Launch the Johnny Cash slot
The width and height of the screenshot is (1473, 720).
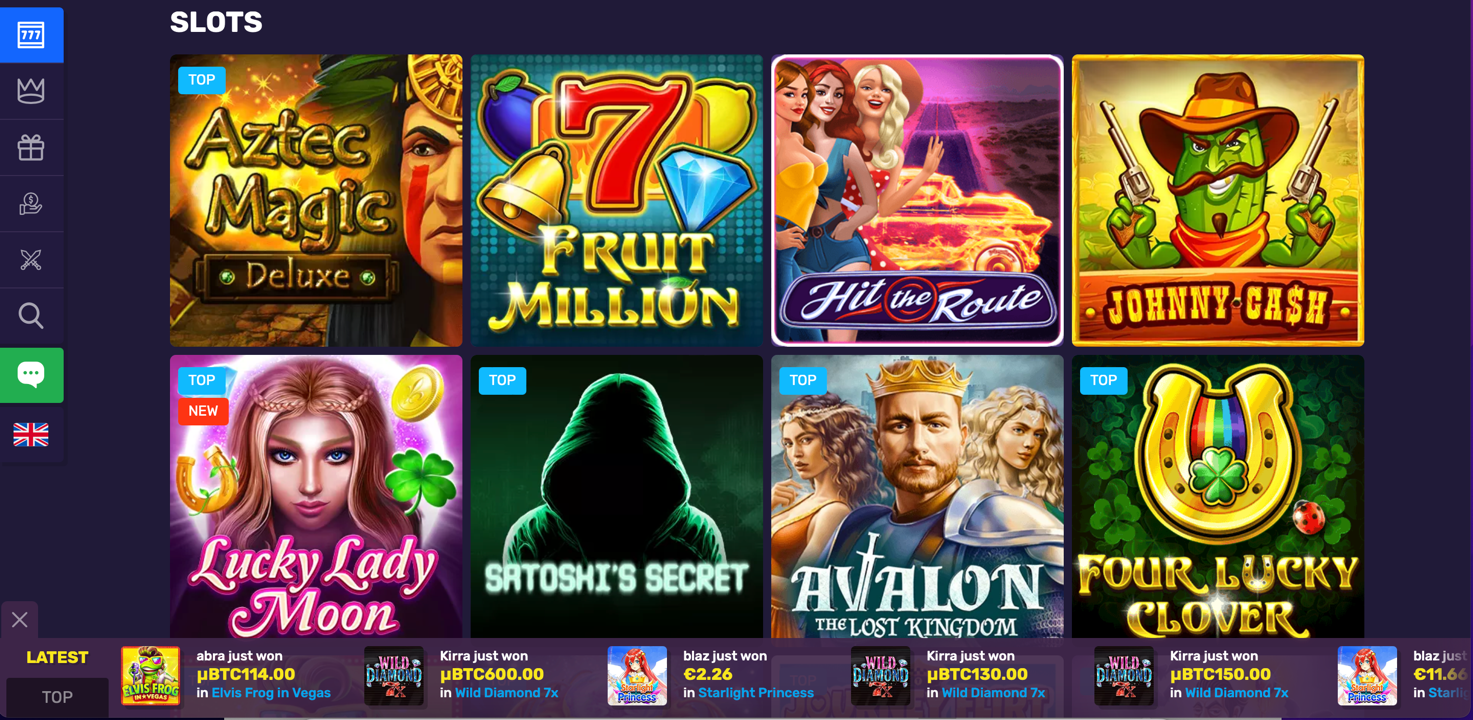click(x=1218, y=201)
